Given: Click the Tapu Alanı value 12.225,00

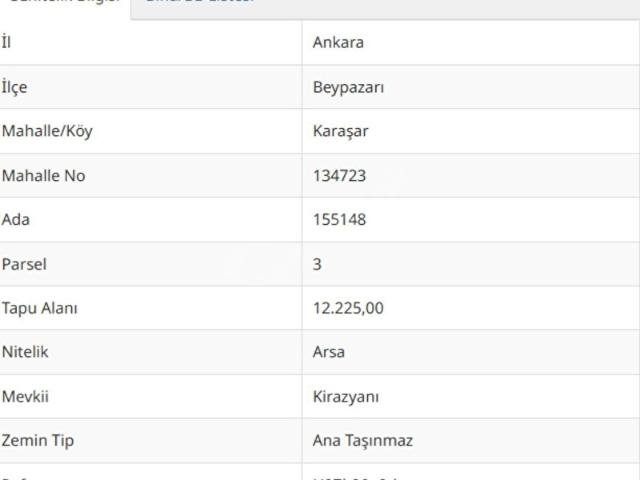Looking at the screenshot, I should (348, 308).
